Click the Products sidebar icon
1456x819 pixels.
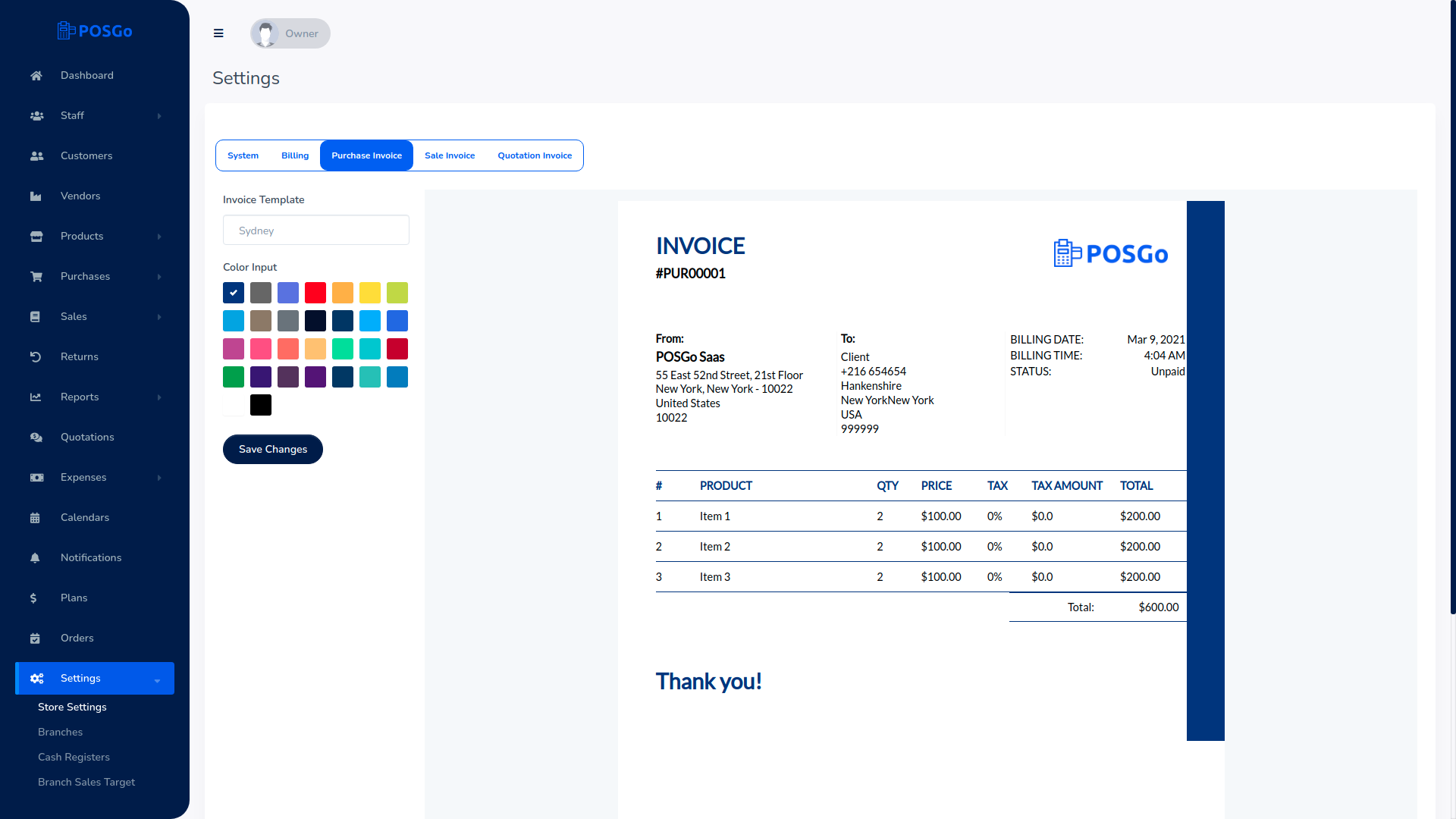pos(36,236)
